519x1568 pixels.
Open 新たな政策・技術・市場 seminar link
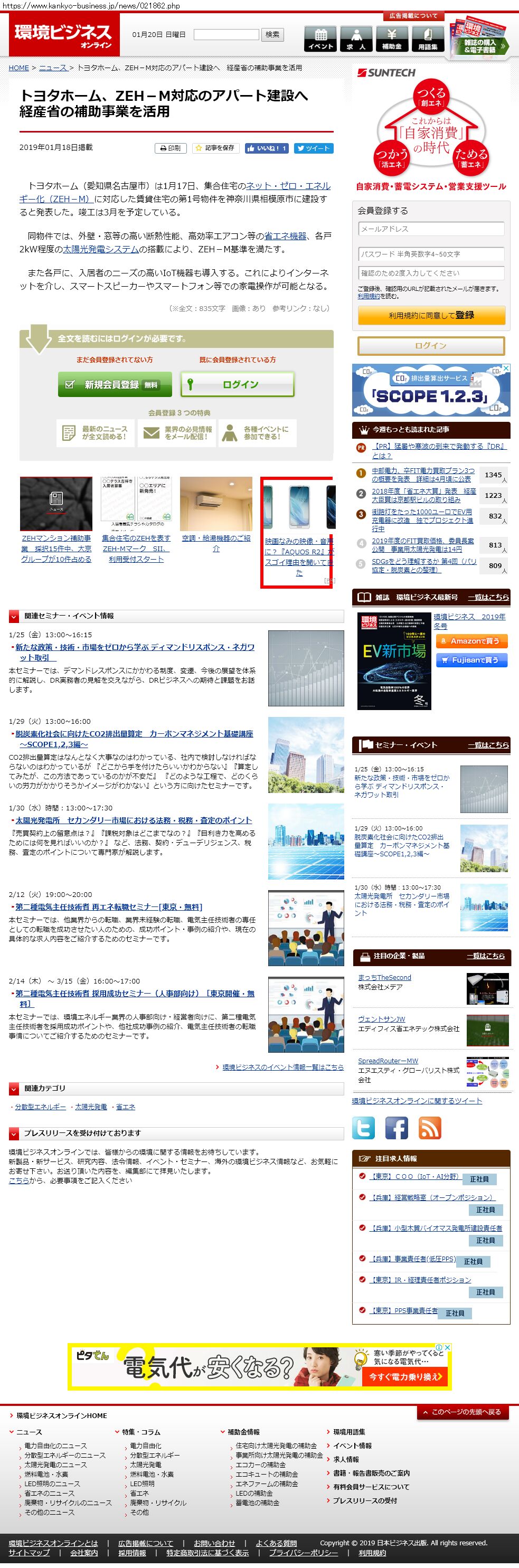(135, 652)
